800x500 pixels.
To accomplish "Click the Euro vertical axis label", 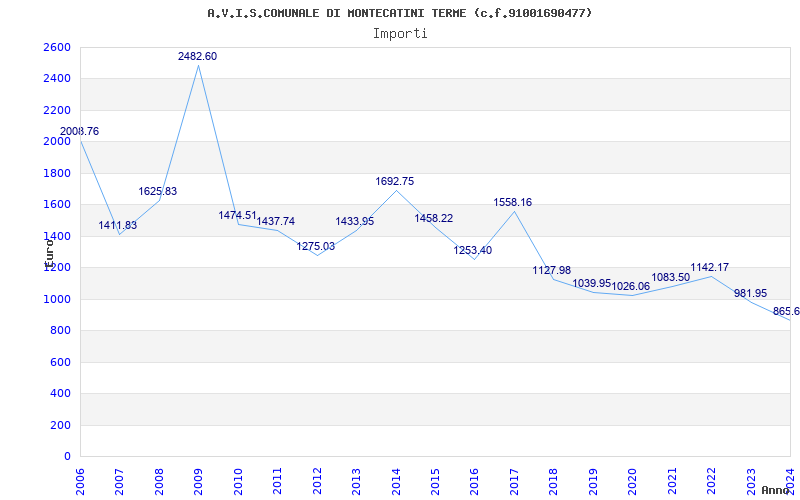I will tap(48, 254).
